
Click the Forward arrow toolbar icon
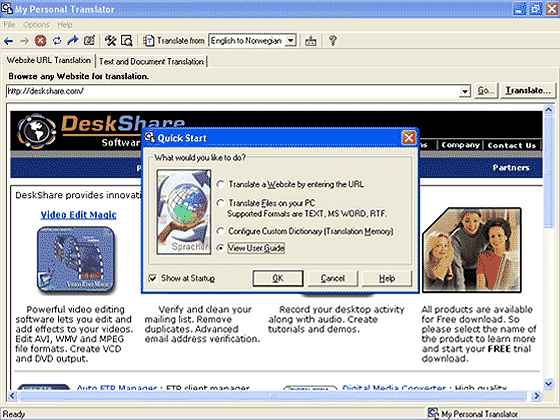24,41
